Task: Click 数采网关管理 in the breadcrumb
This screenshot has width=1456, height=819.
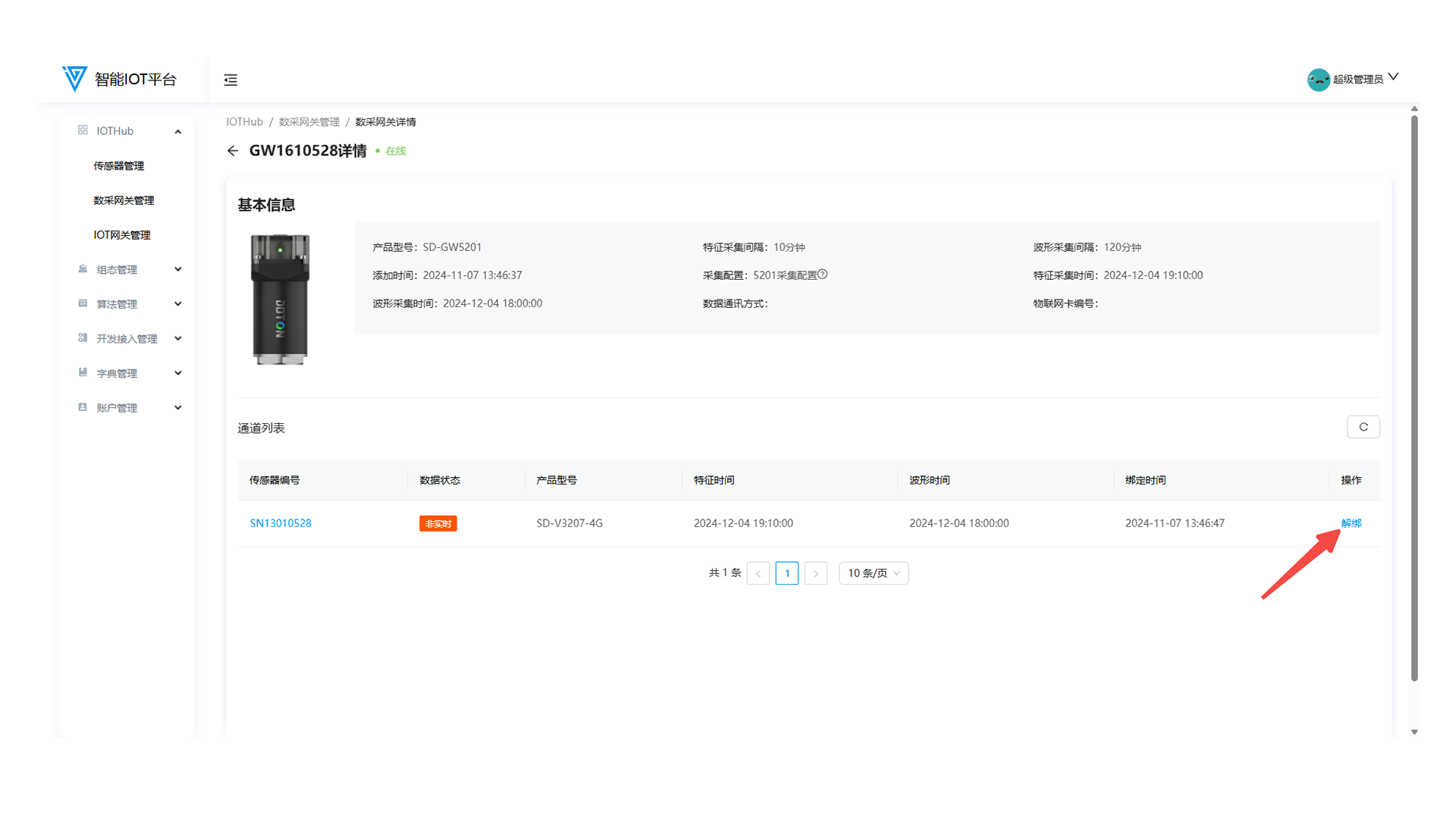Action: coord(309,122)
